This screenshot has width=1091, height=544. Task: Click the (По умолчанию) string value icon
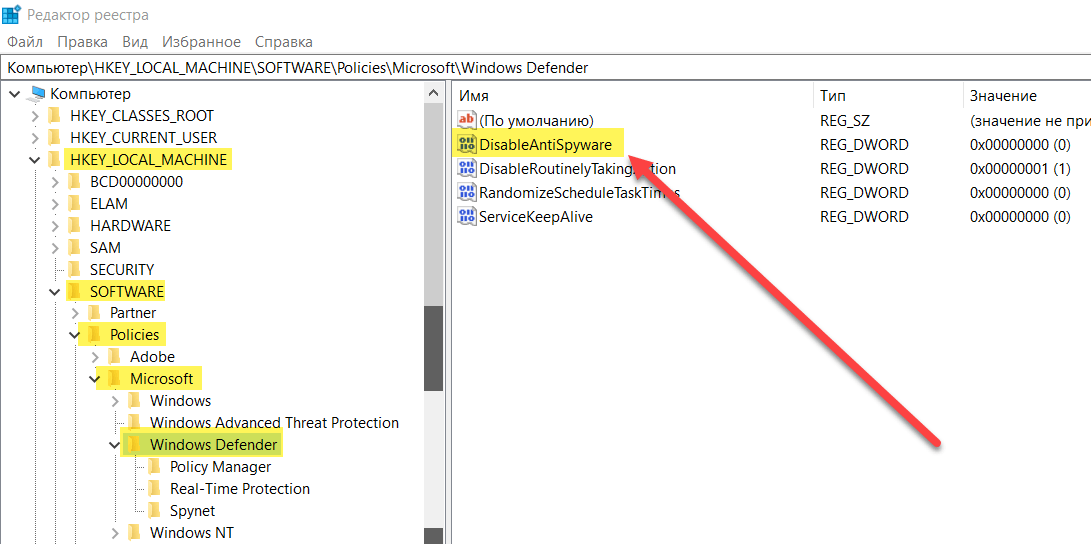pos(466,120)
